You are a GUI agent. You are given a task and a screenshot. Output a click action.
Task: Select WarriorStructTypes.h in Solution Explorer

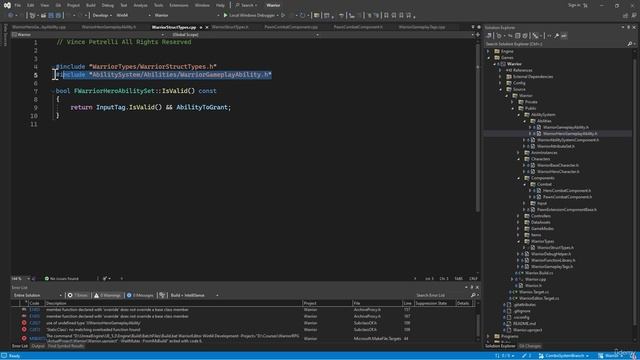pyautogui.click(x=555, y=248)
